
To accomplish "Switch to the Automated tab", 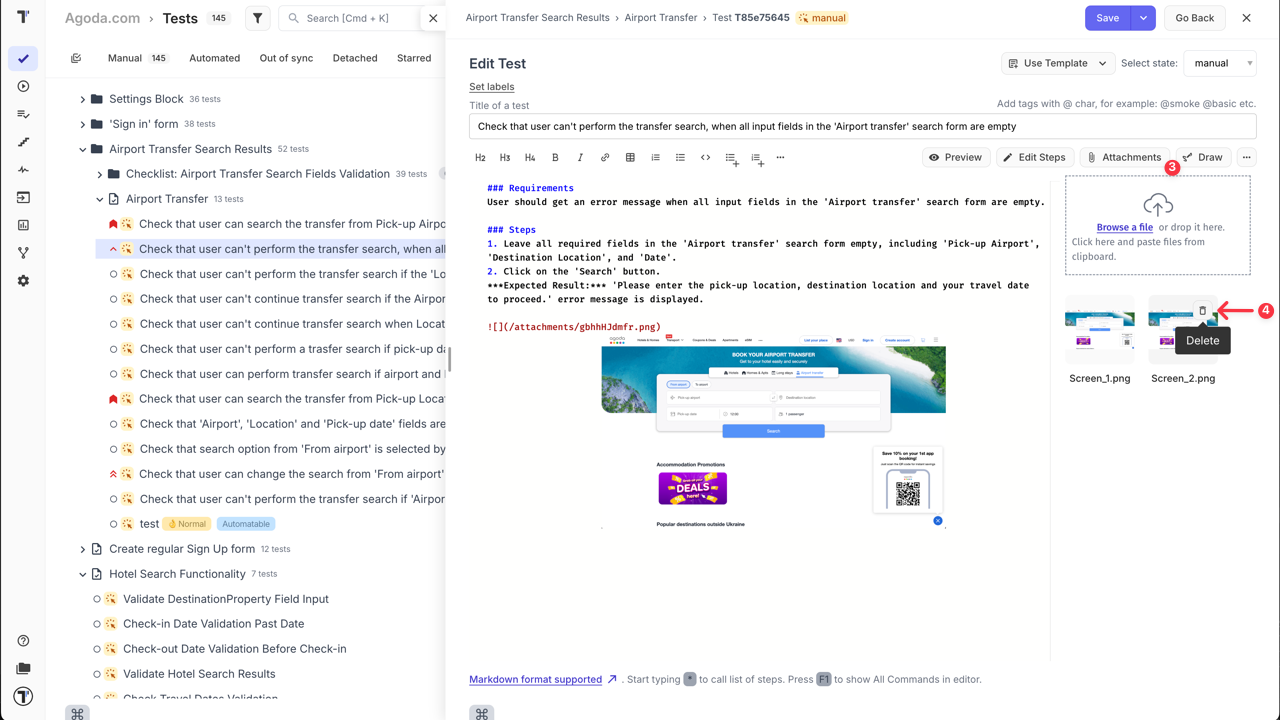I will 214,57.
